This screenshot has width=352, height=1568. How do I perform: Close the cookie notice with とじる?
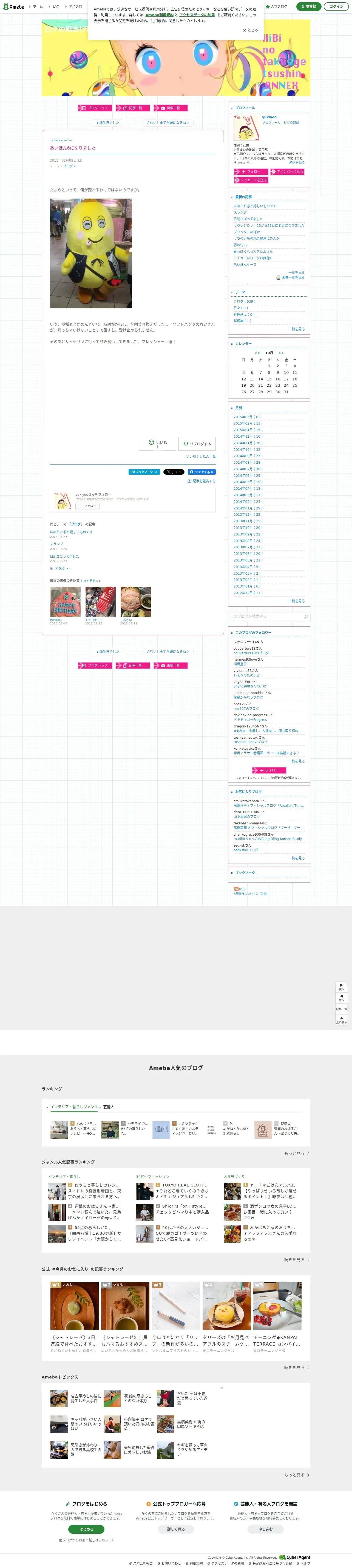250,30
